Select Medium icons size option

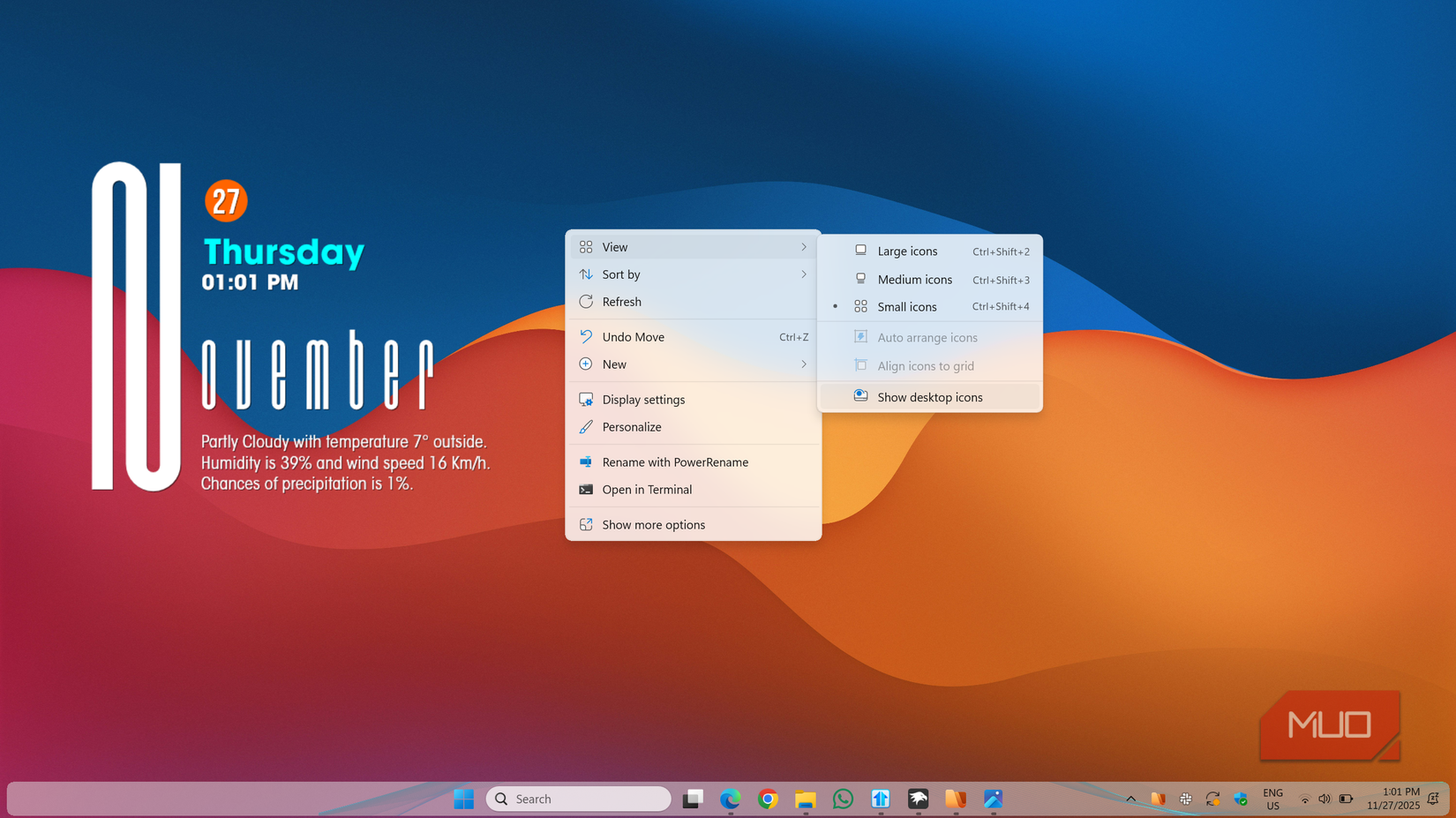(x=914, y=279)
